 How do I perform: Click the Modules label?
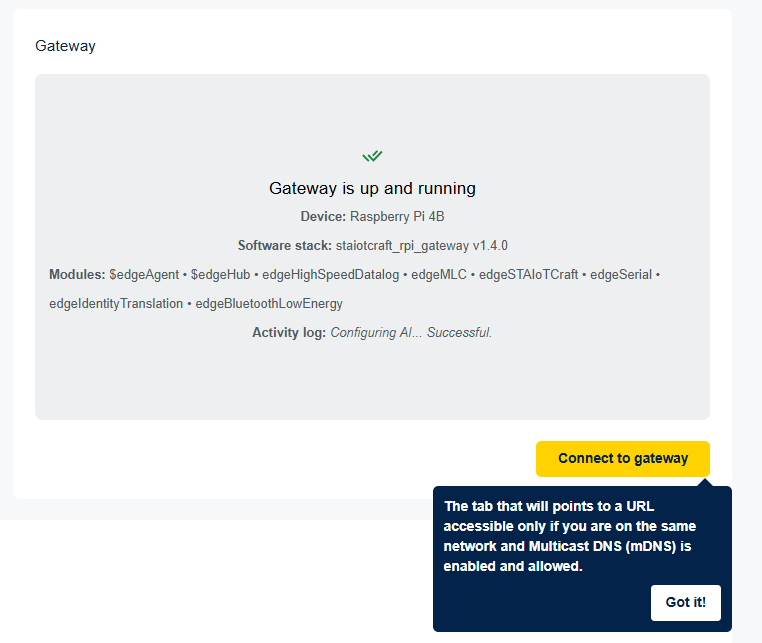(76, 274)
